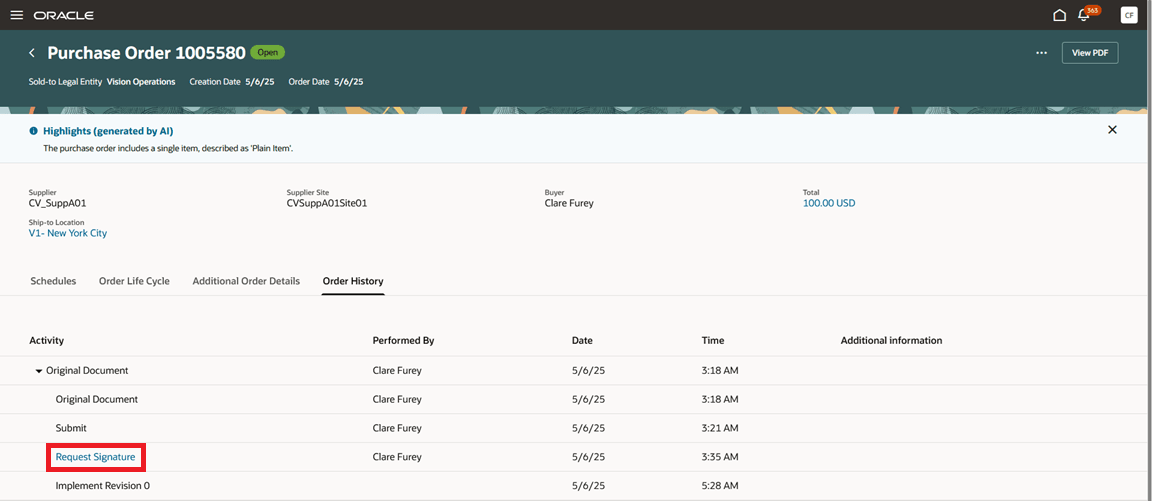Switch to the Schedules tab
Image resolution: width=1152 pixels, height=501 pixels.
tap(53, 281)
